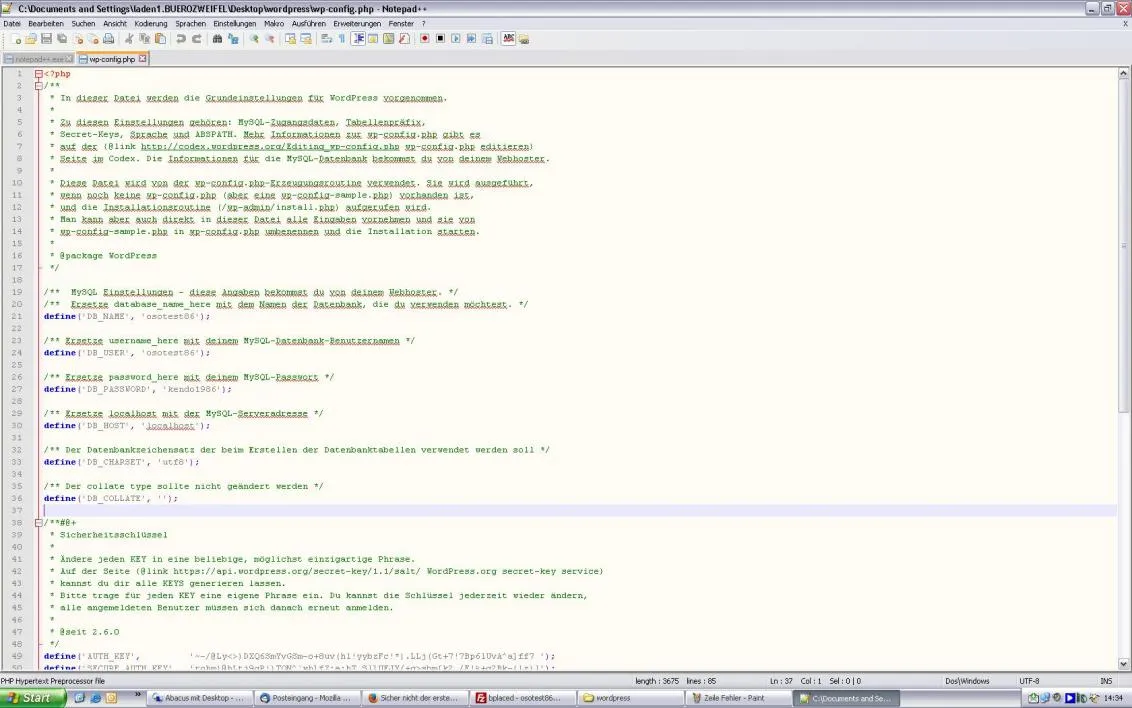
Task: Click the Replace toolbar icon
Action: [x=233, y=38]
